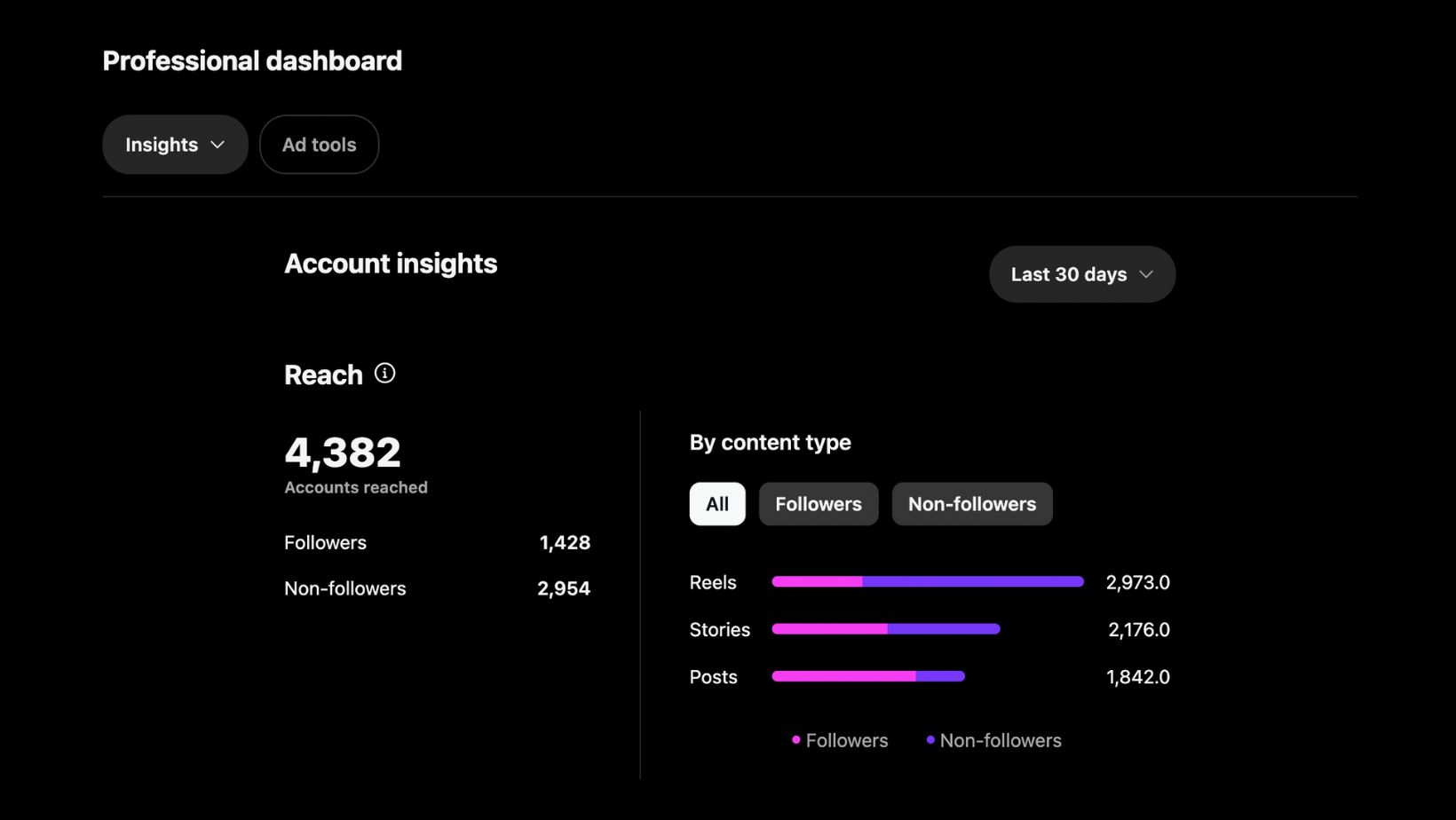This screenshot has height=820, width=1456.
Task: Click the pink Followers legend dot
Action: point(796,740)
